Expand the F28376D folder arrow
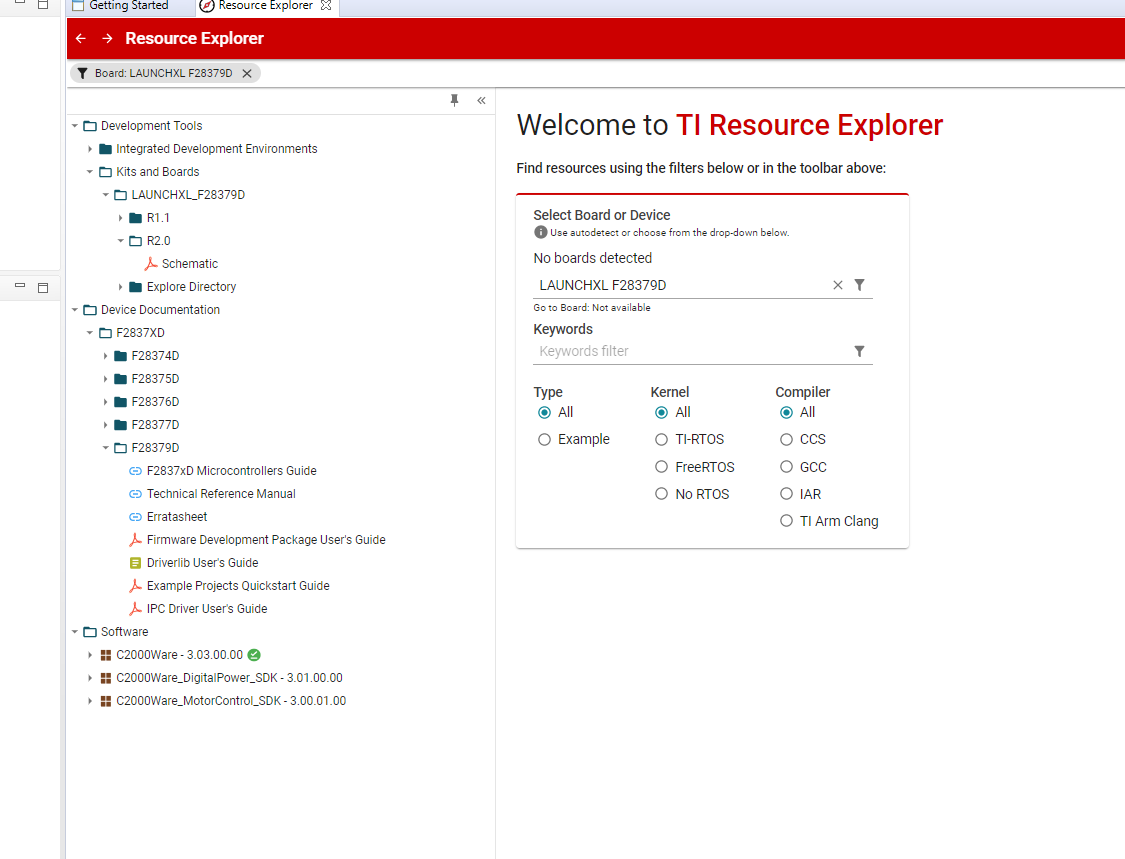 [x=105, y=401]
